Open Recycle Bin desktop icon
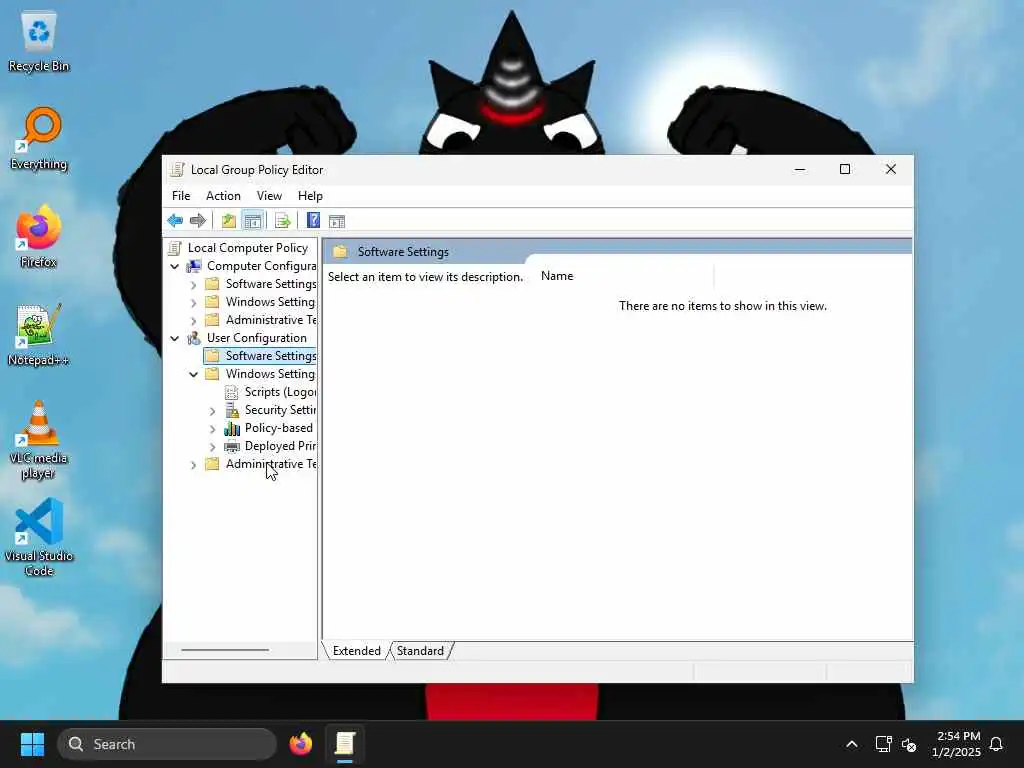The image size is (1024, 768). [39, 42]
